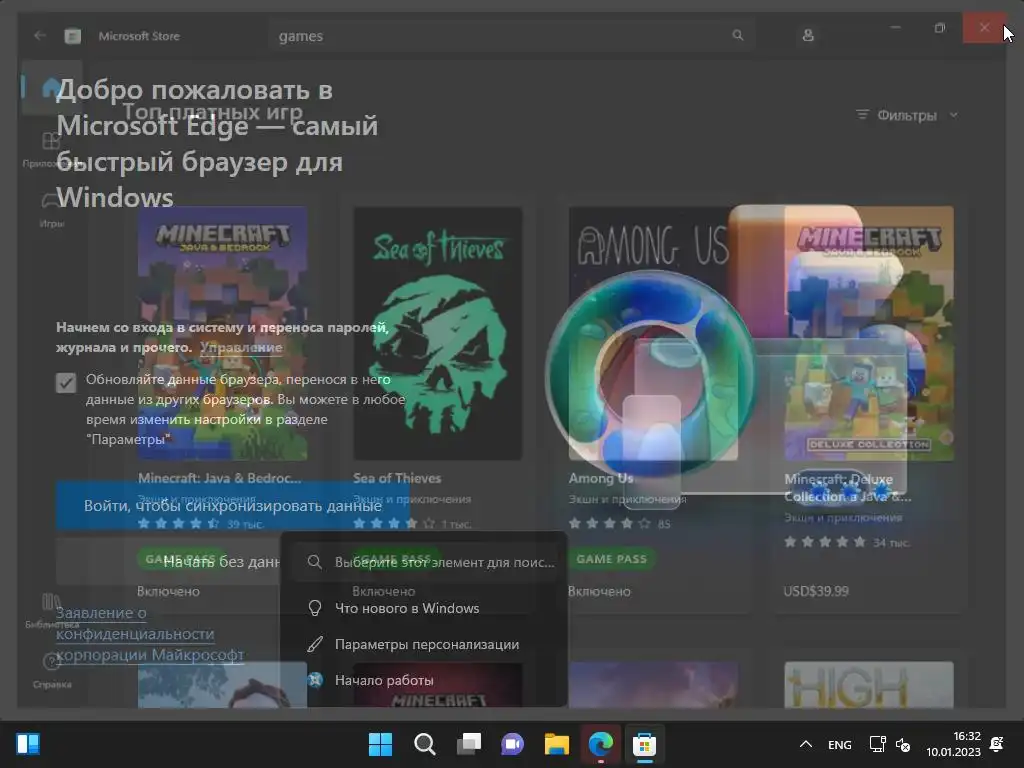This screenshot has height=768, width=1024.
Task: Open taskbar Search
Action: point(424,744)
